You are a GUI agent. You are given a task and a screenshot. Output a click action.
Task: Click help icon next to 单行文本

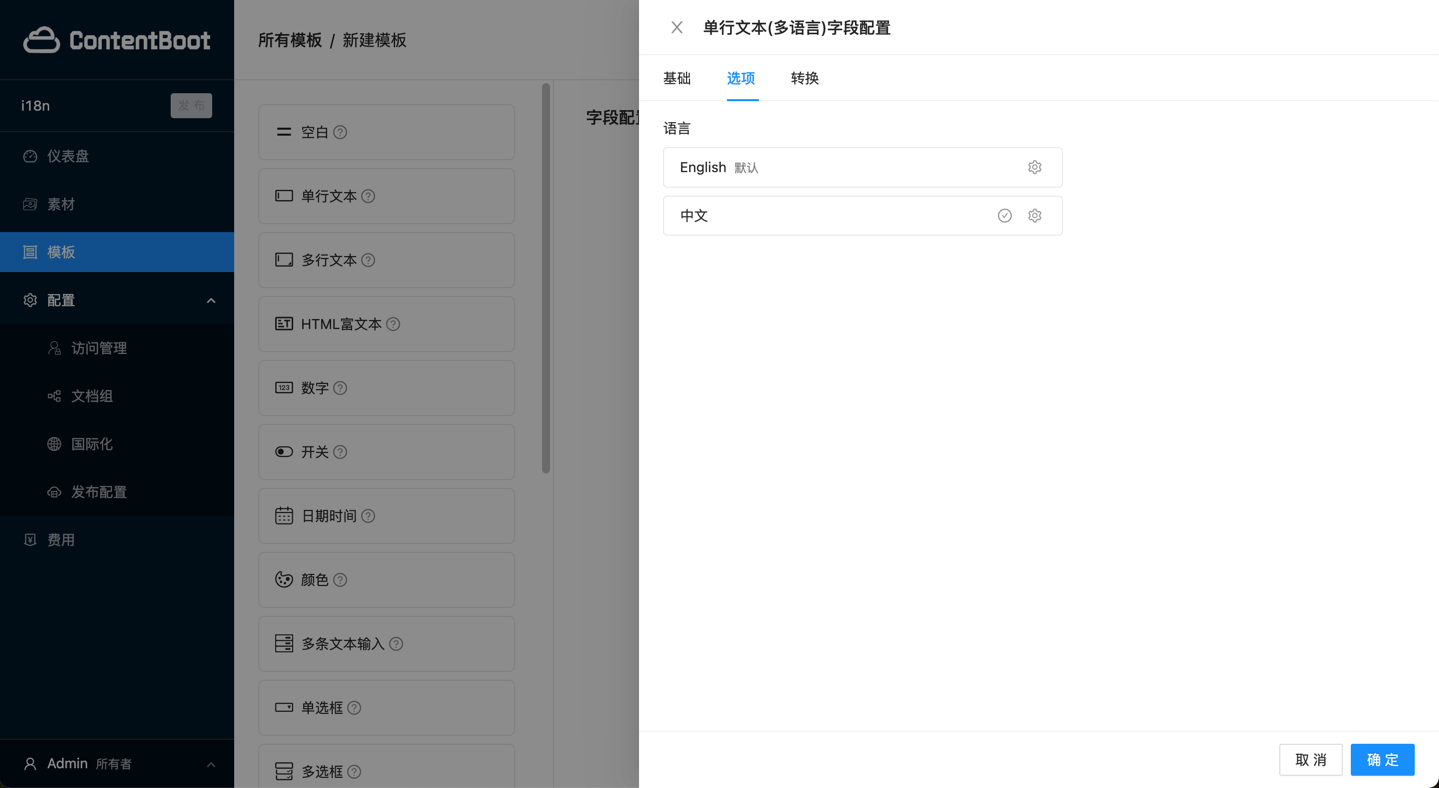(x=368, y=196)
